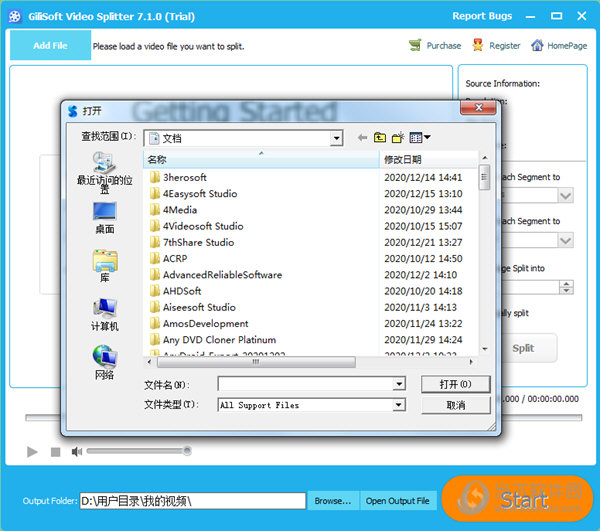The height and width of the screenshot is (531, 600).
Task: Click the Add File button
Action: [x=50, y=46]
